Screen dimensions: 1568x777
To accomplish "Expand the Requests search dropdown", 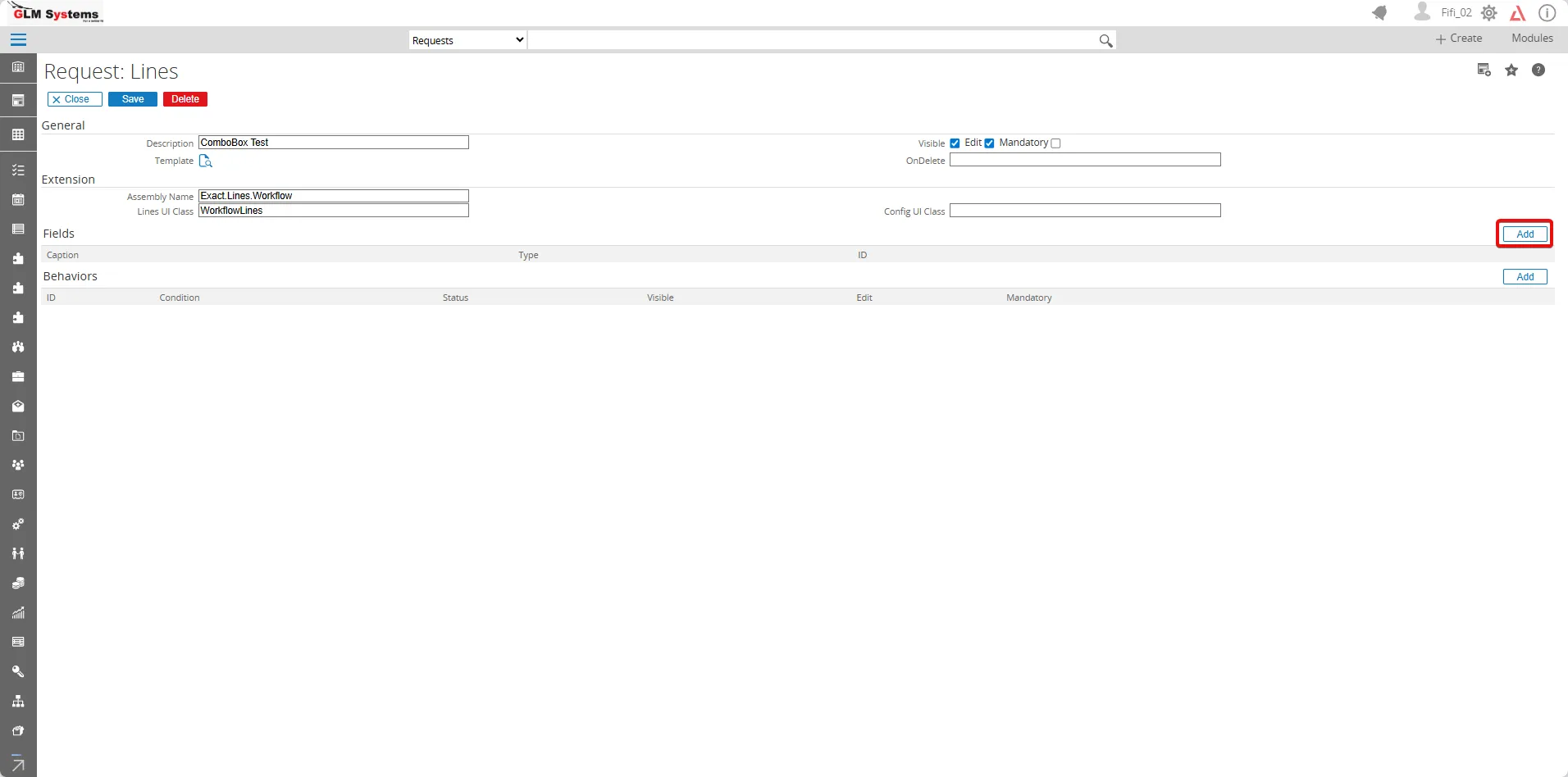I will pos(467,40).
